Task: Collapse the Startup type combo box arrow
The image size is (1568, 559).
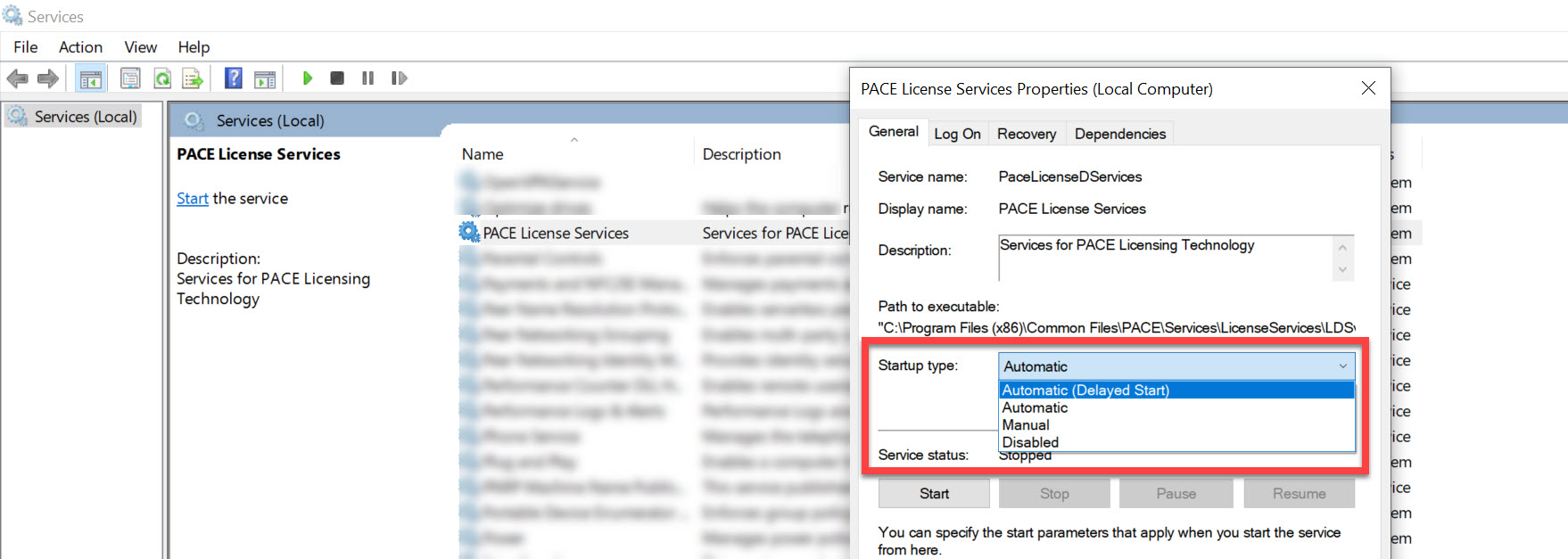Action: (x=1342, y=366)
